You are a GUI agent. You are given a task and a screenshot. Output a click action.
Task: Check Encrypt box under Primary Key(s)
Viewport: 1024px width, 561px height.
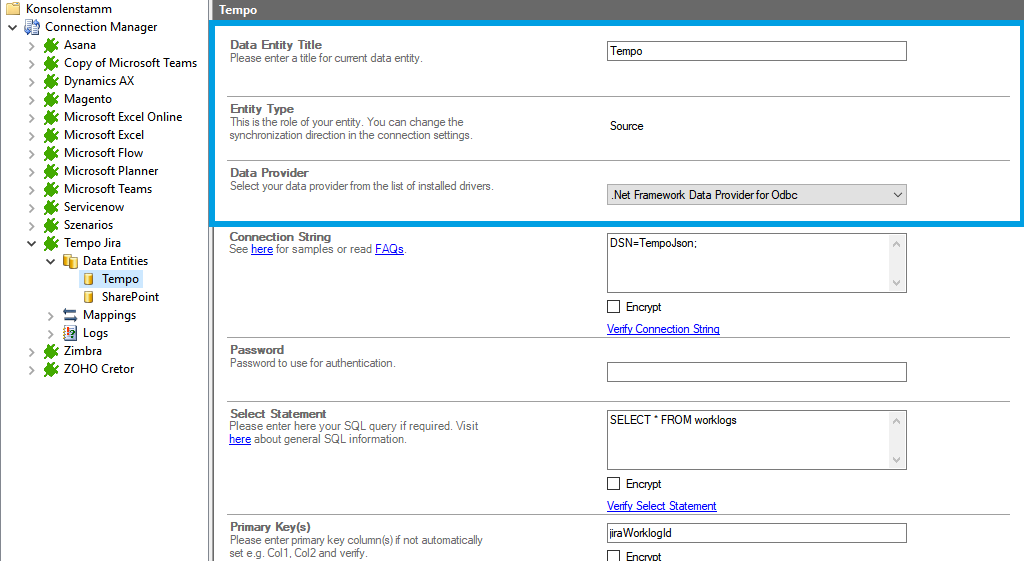pyautogui.click(x=614, y=556)
